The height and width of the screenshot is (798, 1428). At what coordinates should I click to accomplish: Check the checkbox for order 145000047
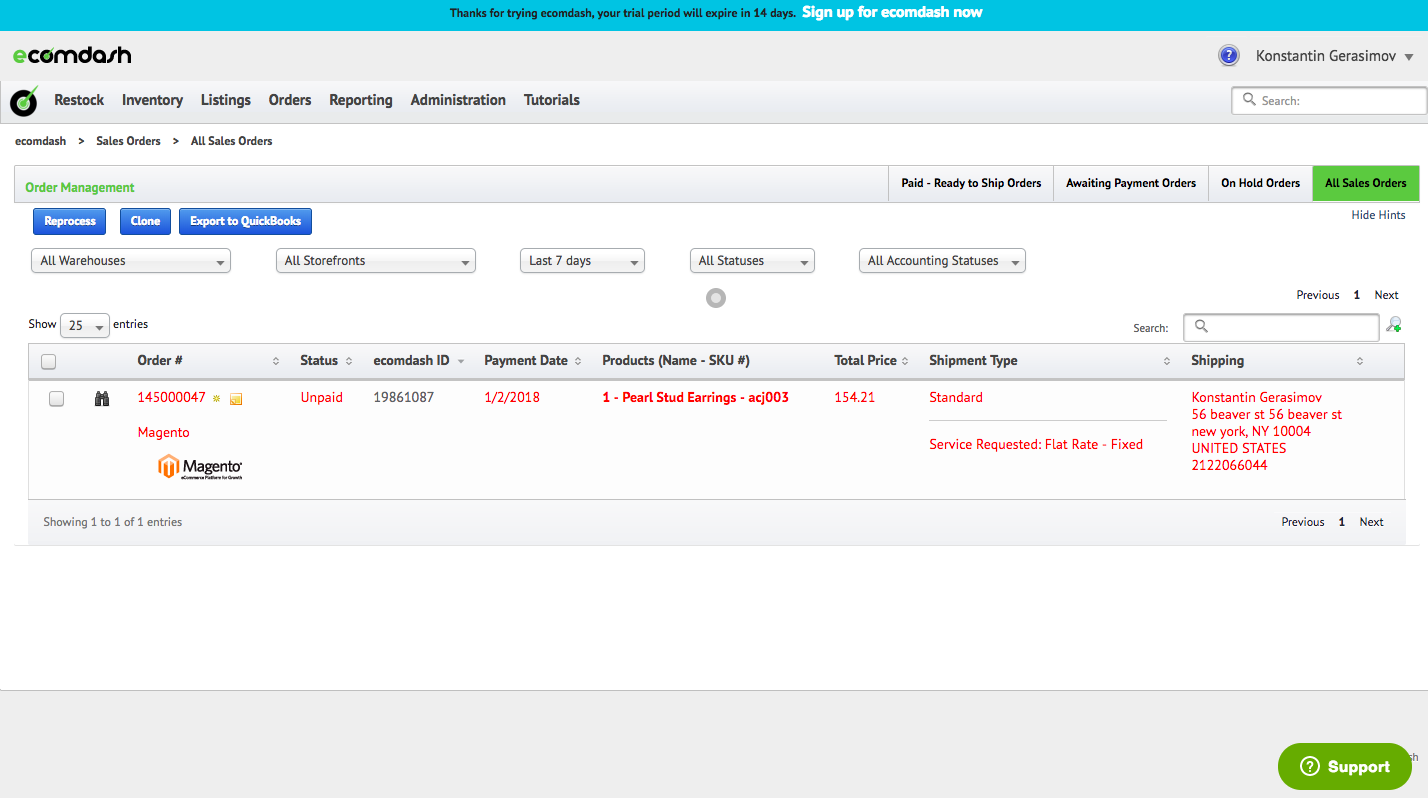[x=56, y=397]
